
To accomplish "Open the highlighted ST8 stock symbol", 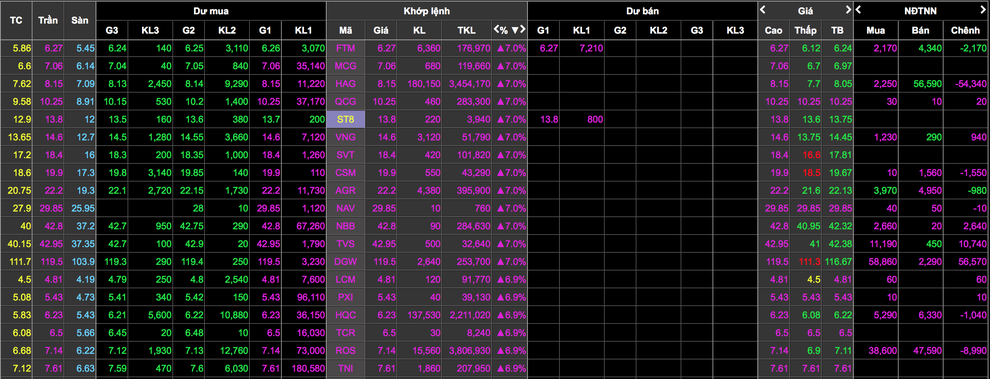I will click(345, 119).
